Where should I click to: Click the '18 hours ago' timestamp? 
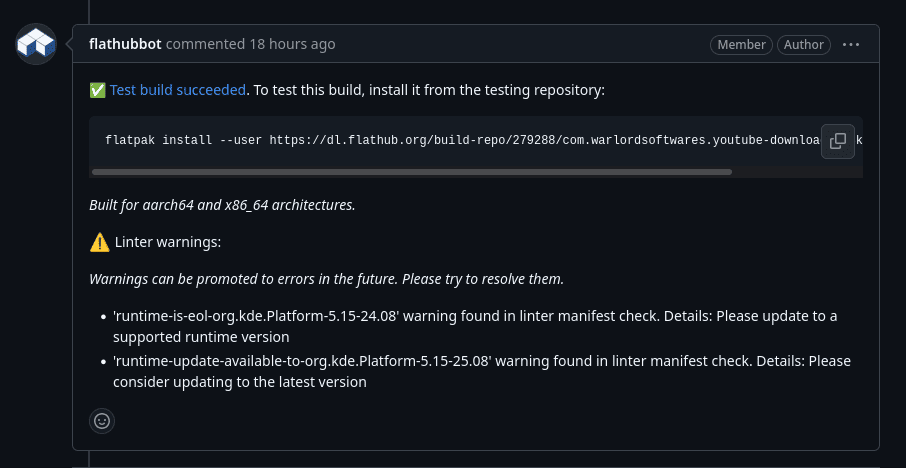coord(292,44)
